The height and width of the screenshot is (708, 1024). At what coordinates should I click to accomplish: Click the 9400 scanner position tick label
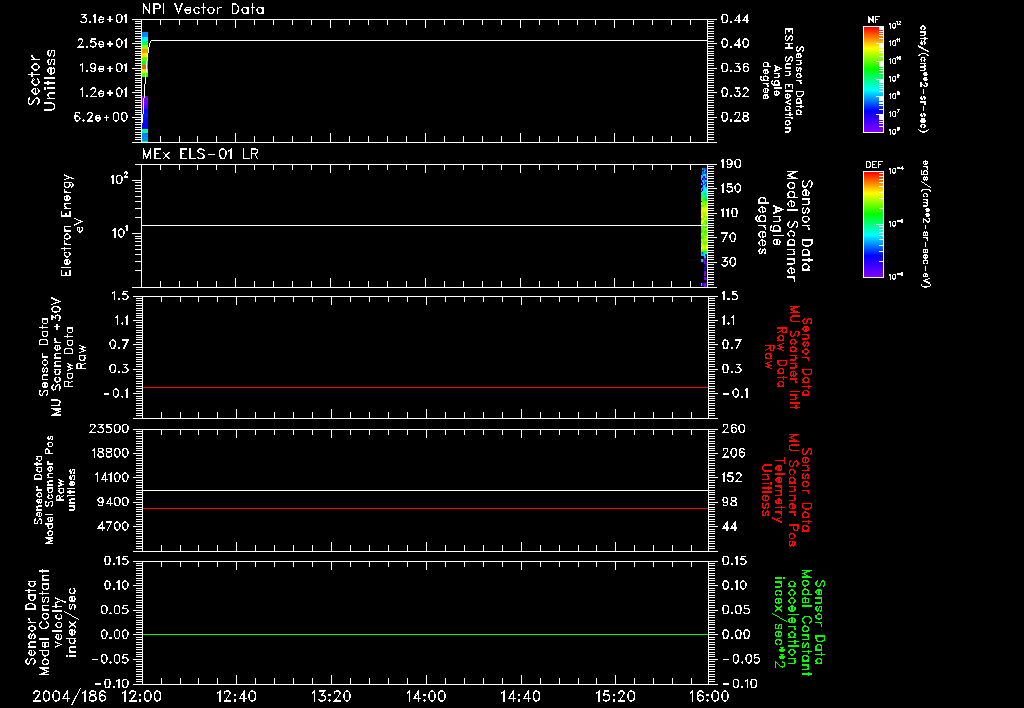pos(114,502)
